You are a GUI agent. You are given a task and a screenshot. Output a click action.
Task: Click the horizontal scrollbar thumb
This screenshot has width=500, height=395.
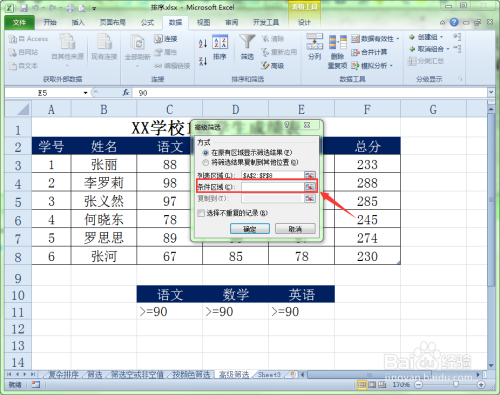pos(369,375)
